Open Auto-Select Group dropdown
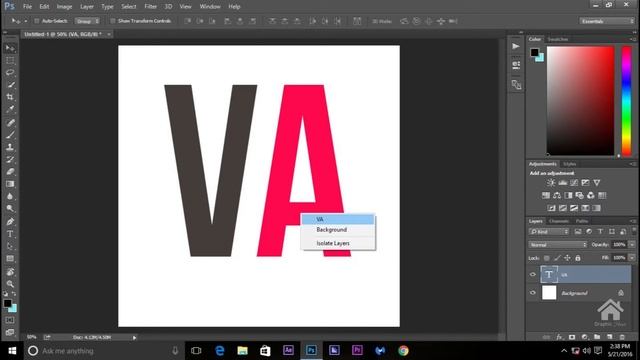 tap(87, 21)
